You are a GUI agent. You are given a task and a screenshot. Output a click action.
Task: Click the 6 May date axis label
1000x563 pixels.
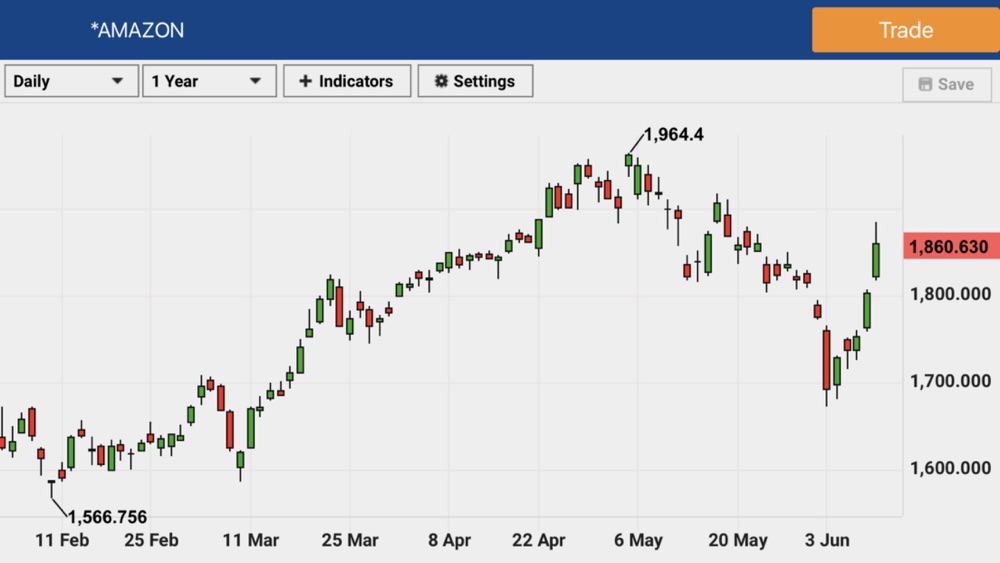638,540
